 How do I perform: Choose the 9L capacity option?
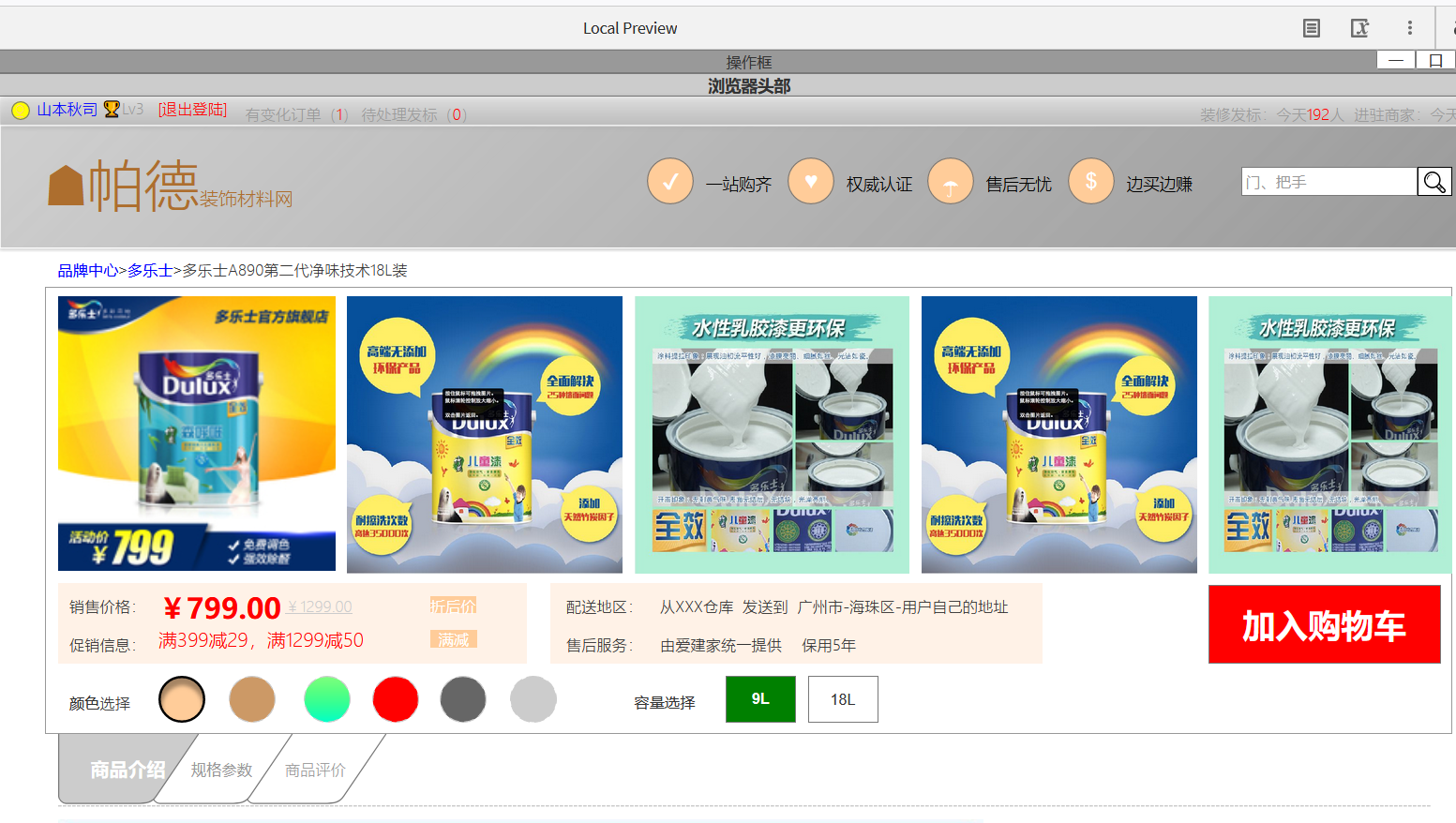click(760, 699)
